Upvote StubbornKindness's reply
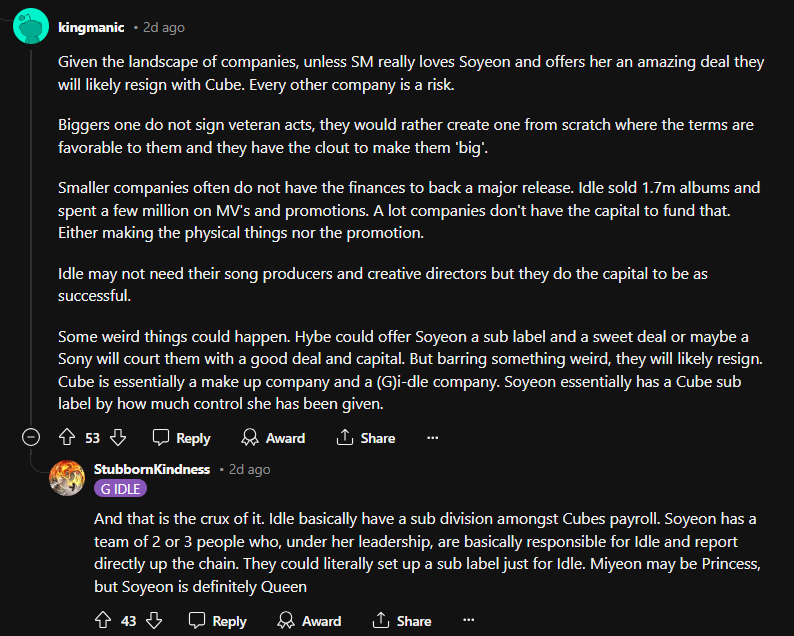The width and height of the screenshot is (794, 636). [x=103, y=621]
